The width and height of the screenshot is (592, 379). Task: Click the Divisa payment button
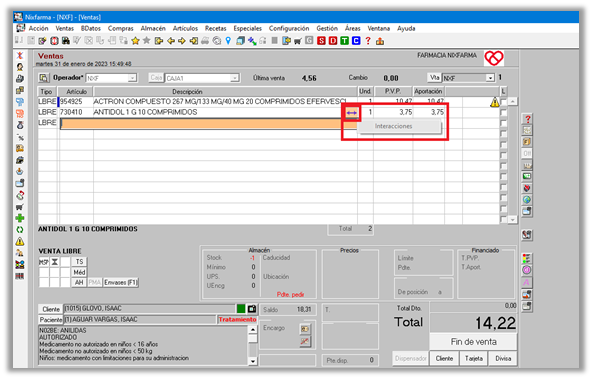click(503, 358)
